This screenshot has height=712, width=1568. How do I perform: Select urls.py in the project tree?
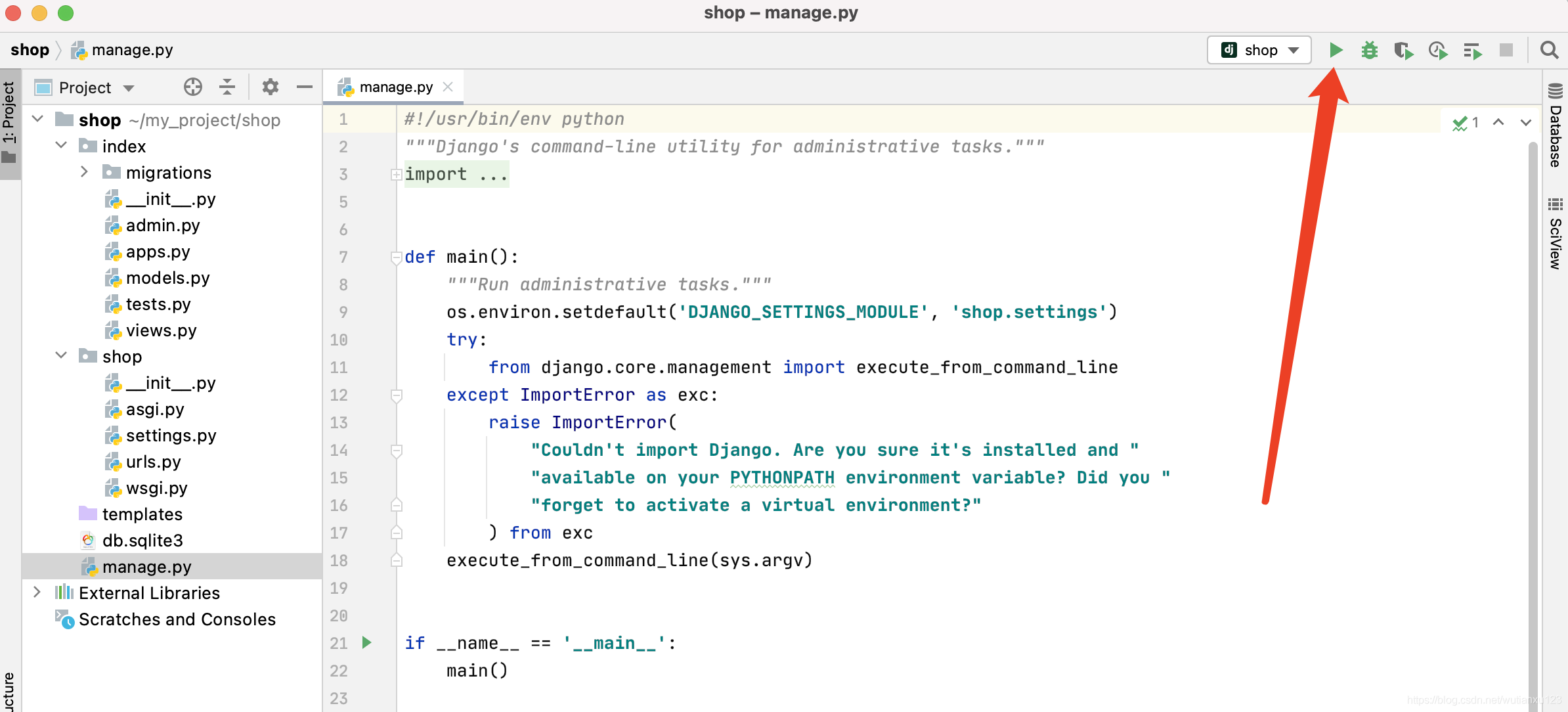click(153, 462)
